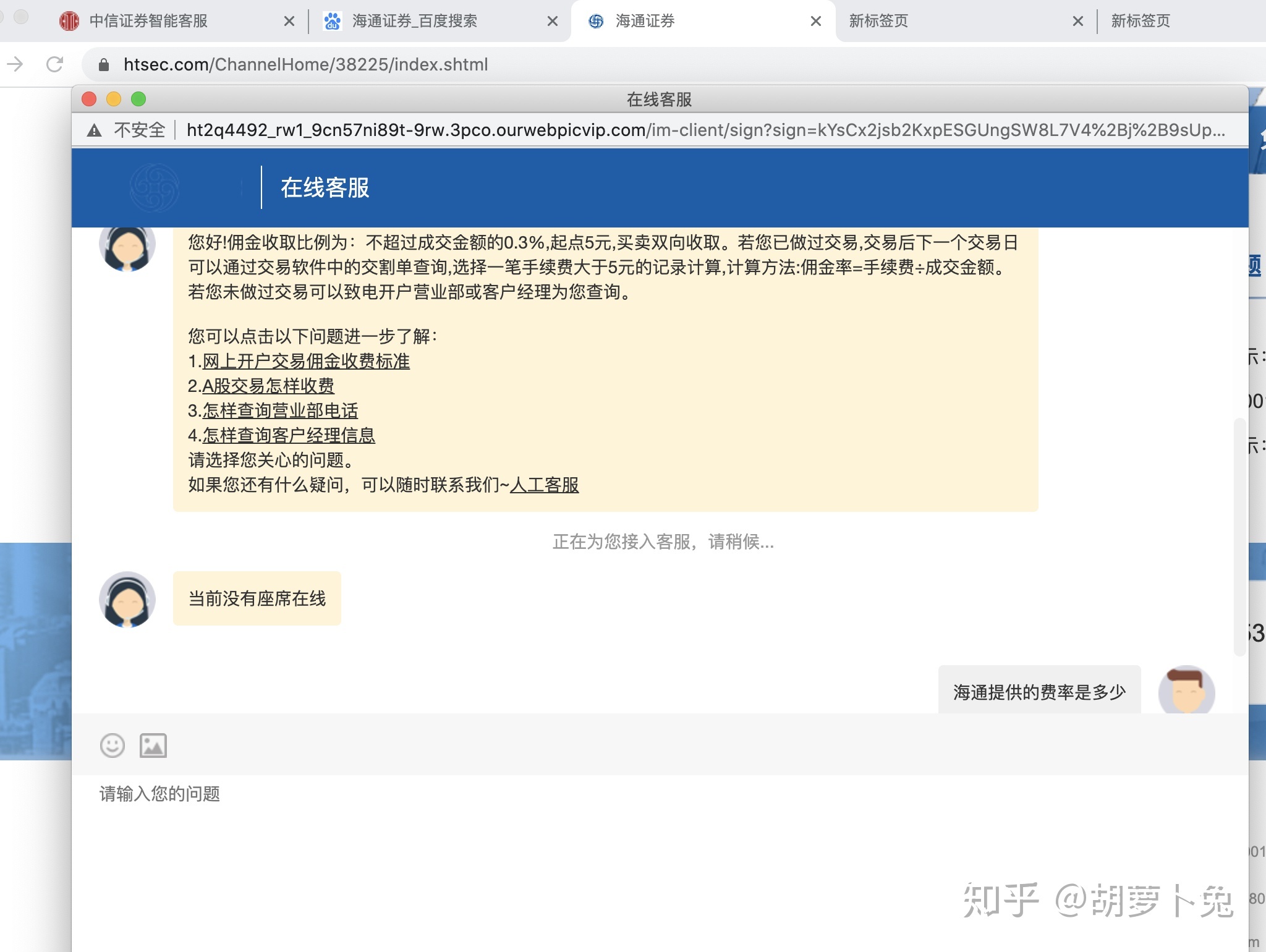Close the 中信证券智能客服 tab

point(289,21)
